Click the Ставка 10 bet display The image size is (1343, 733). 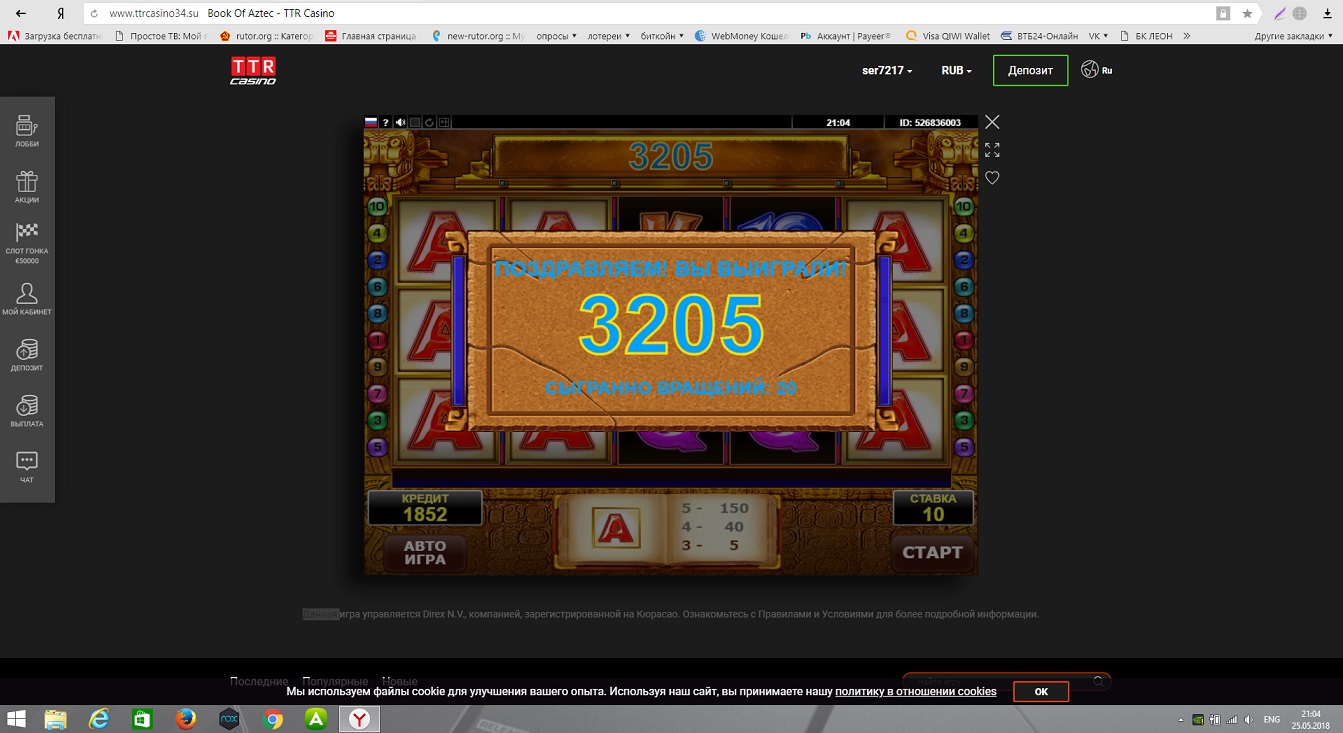coord(933,507)
